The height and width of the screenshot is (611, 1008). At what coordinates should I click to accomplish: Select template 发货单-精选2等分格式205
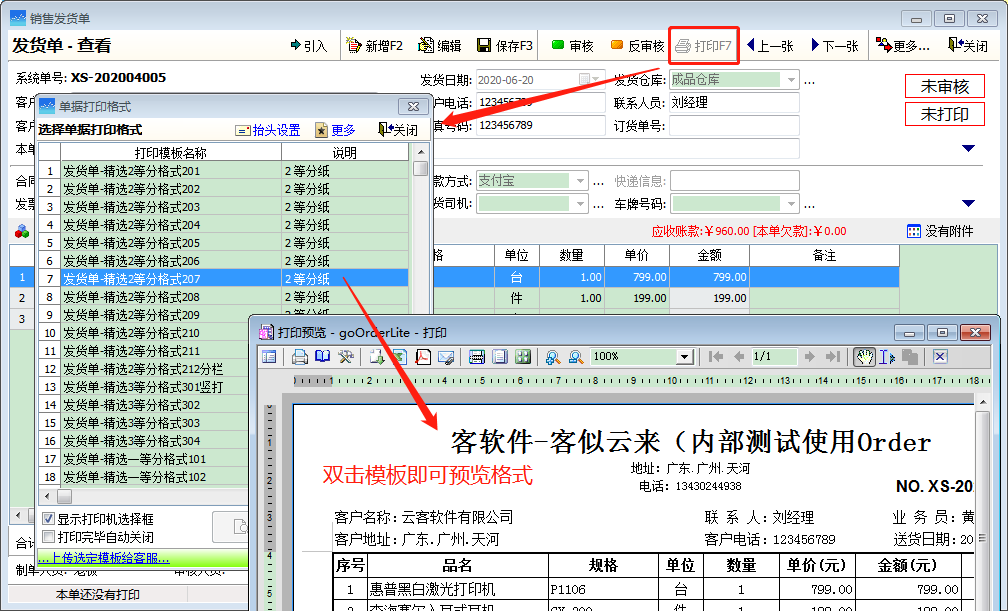[x=223, y=243]
